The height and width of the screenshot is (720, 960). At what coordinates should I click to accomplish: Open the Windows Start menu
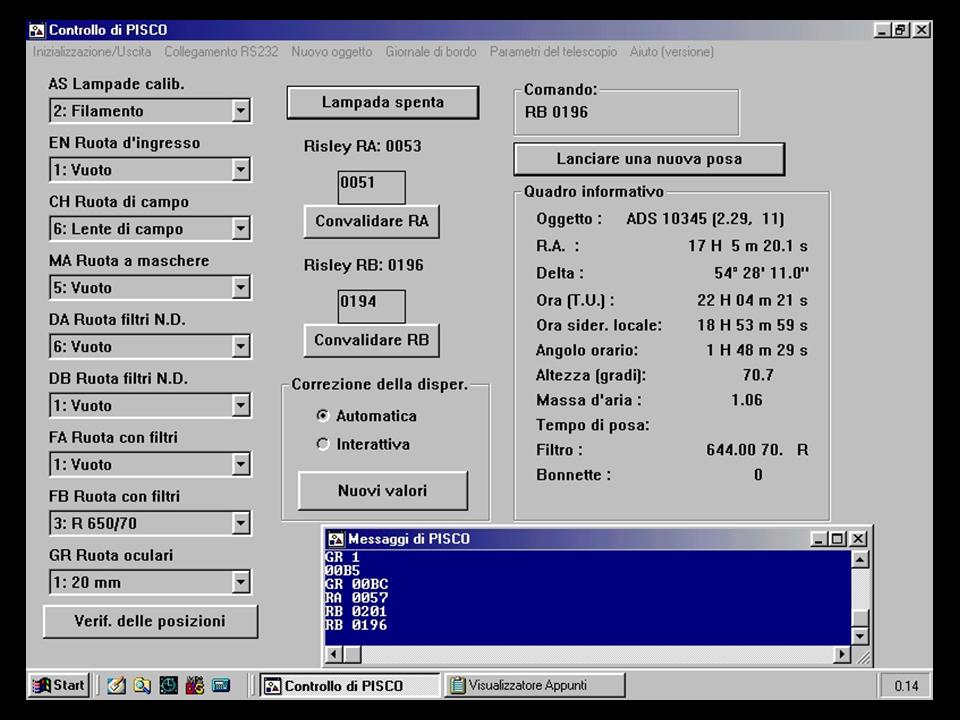point(59,685)
